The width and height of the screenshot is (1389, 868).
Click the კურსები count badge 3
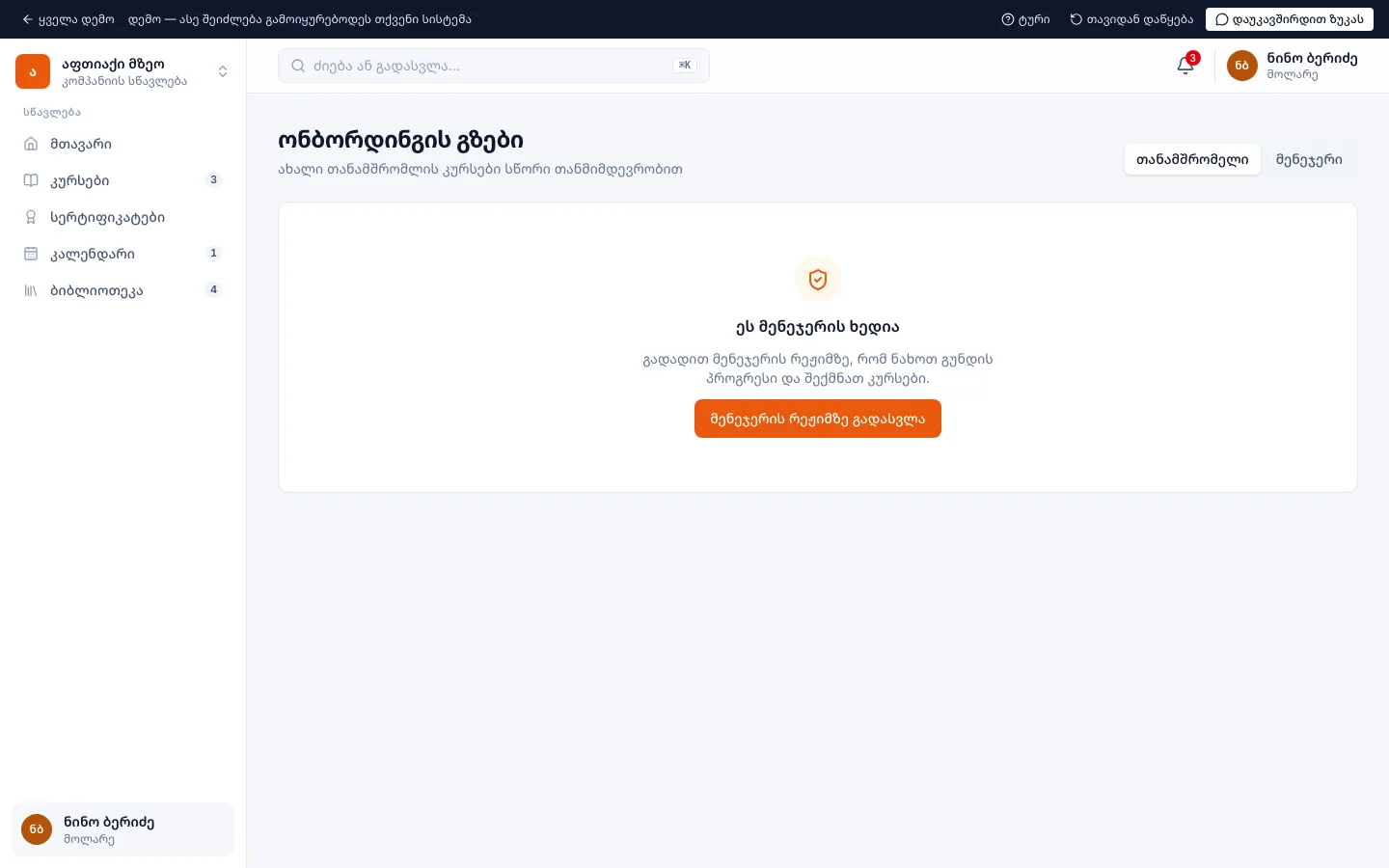coord(214,179)
